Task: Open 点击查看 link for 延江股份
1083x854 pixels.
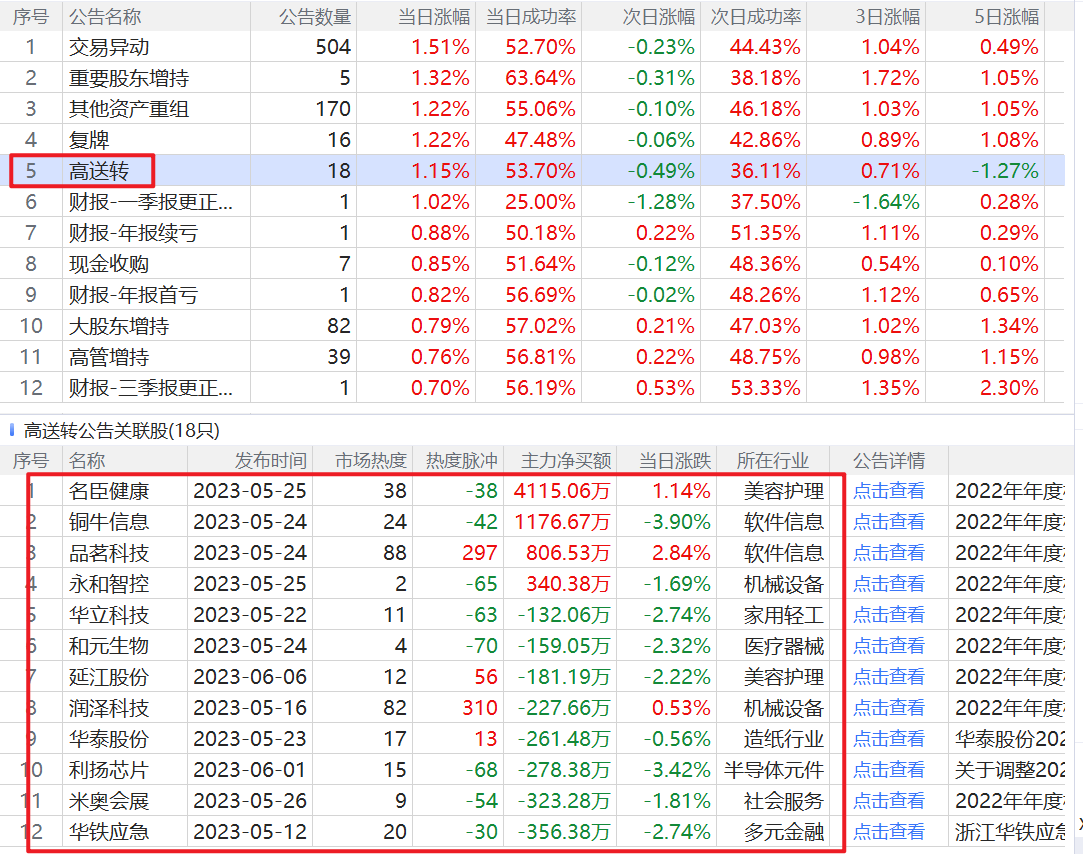Action: [x=889, y=677]
